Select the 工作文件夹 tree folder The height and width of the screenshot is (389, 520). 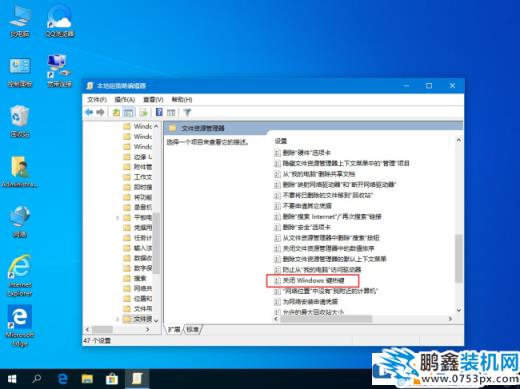138,177
